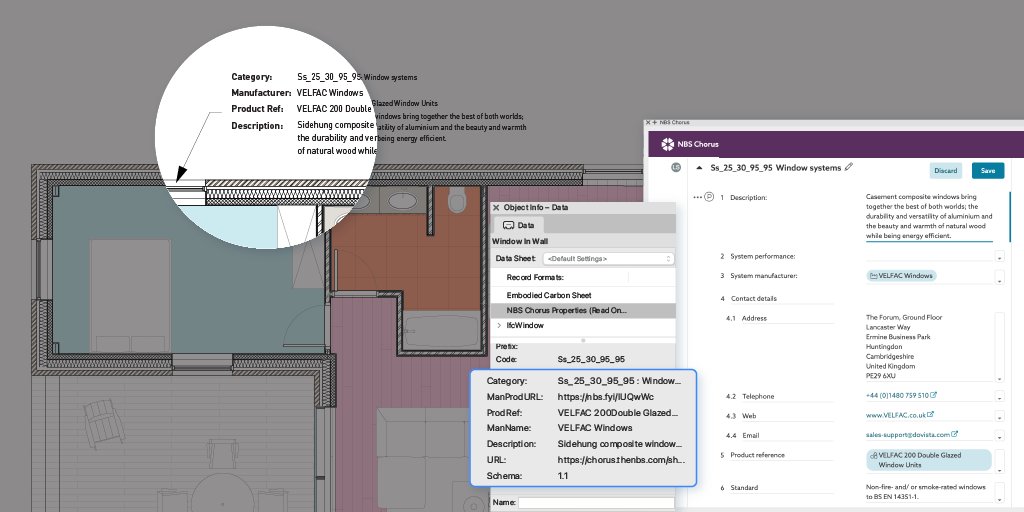The height and width of the screenshot is (512, 1024).
Task: Close the Object Info – Data palette
Action: (496, 208)
